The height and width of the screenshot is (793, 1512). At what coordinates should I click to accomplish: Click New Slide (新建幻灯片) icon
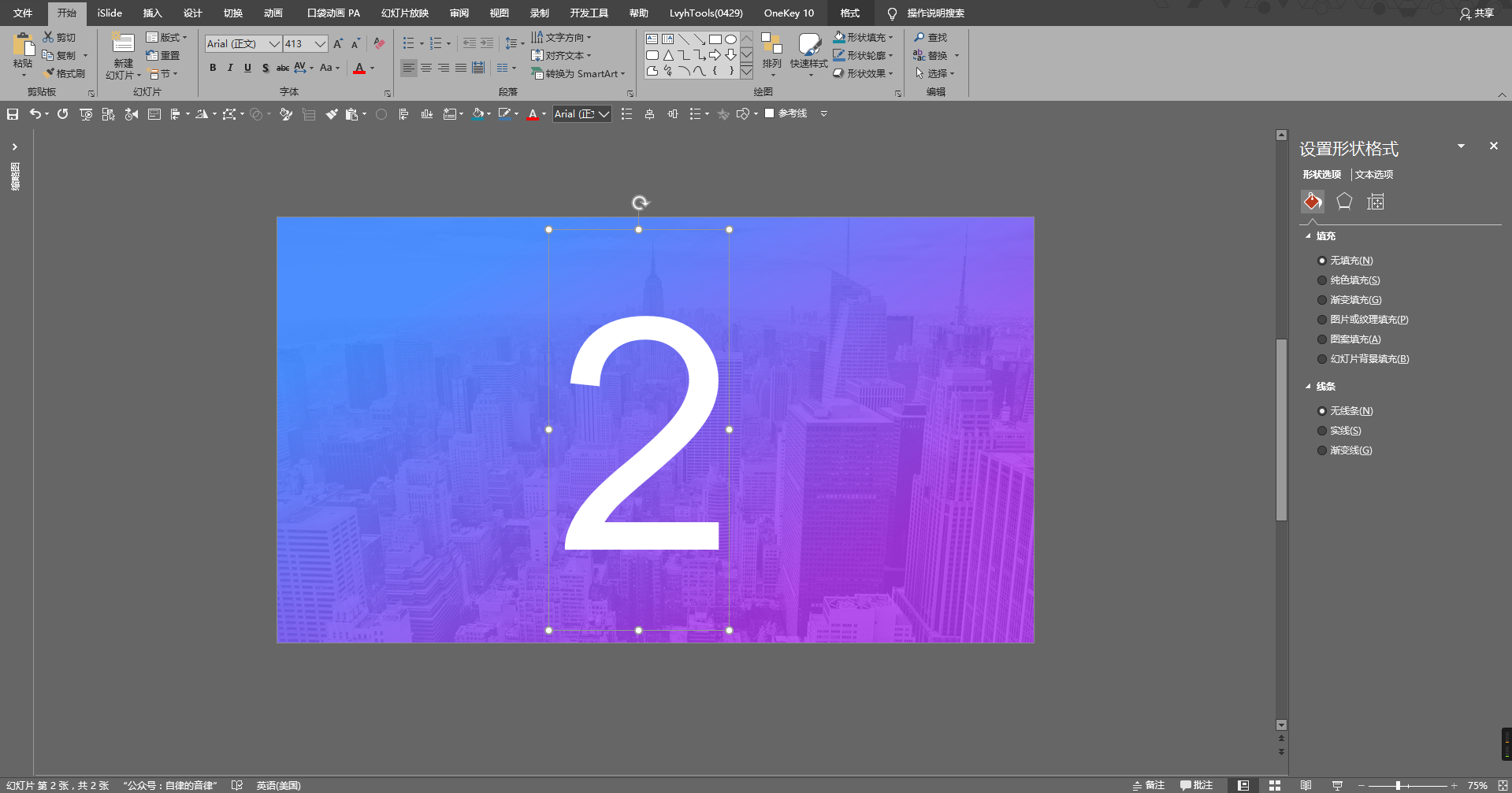click(x=123, y=43)
